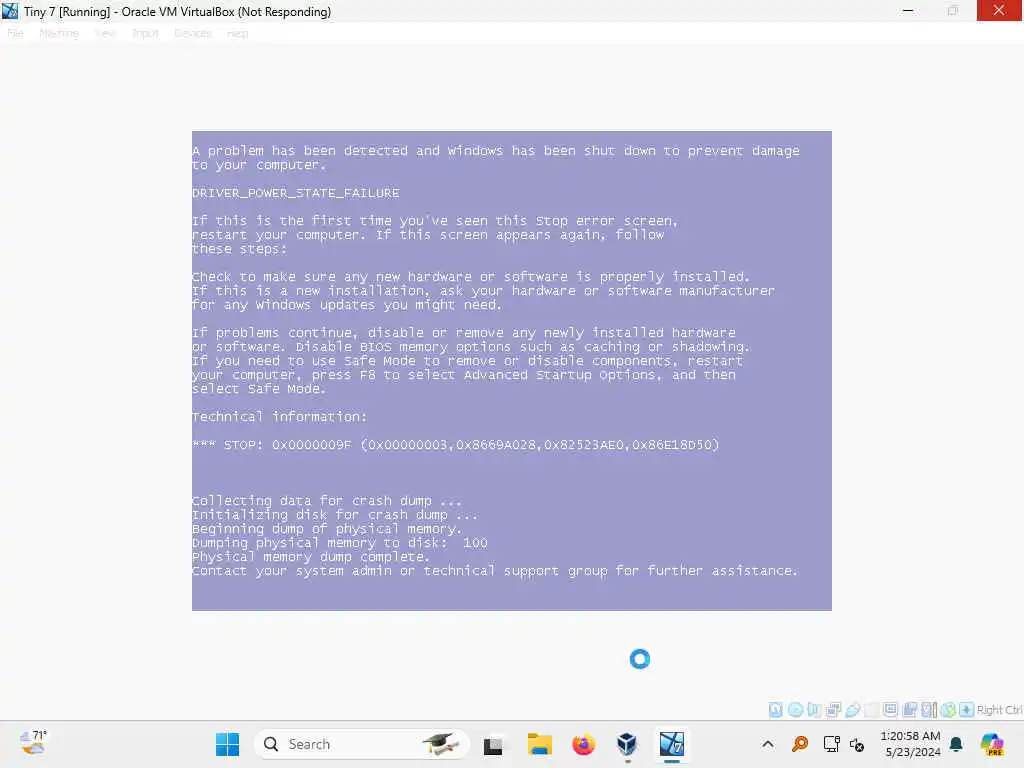This screenshot has width=1024, height=768.
Task: Open the Windows Start menu
Action: tap(227, 744)
